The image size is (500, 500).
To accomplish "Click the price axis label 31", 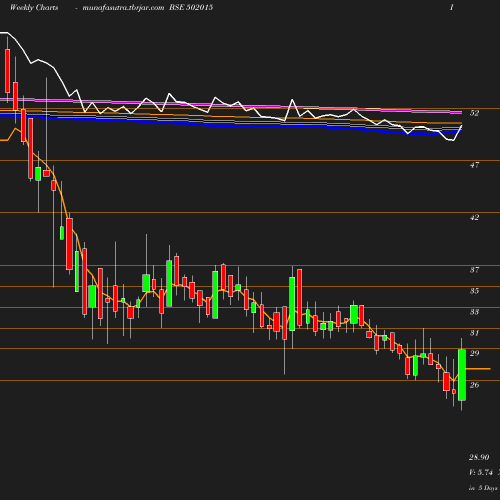I will pos(474,333).
